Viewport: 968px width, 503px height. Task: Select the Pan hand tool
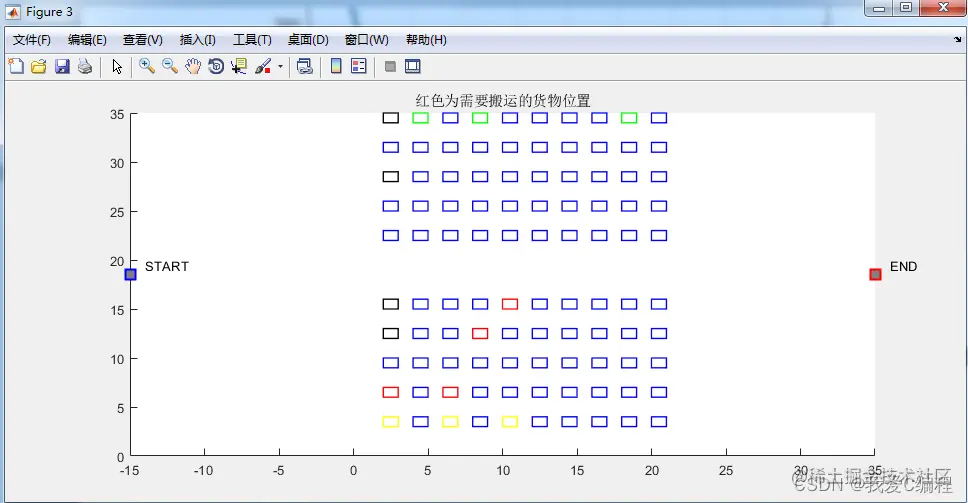pyautogui.click(x=193, y=66)
